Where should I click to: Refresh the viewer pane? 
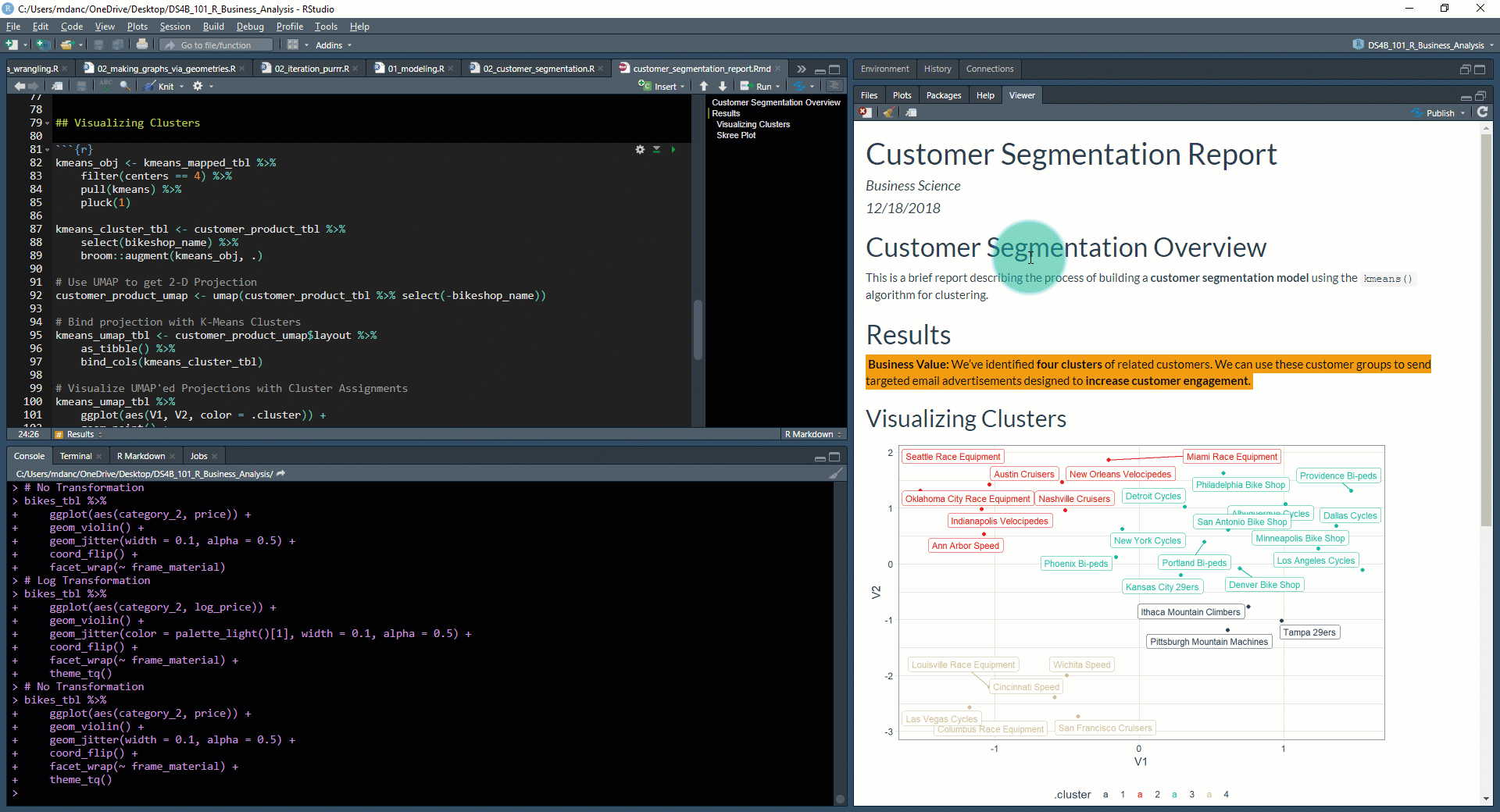(x=1482, y=112)
